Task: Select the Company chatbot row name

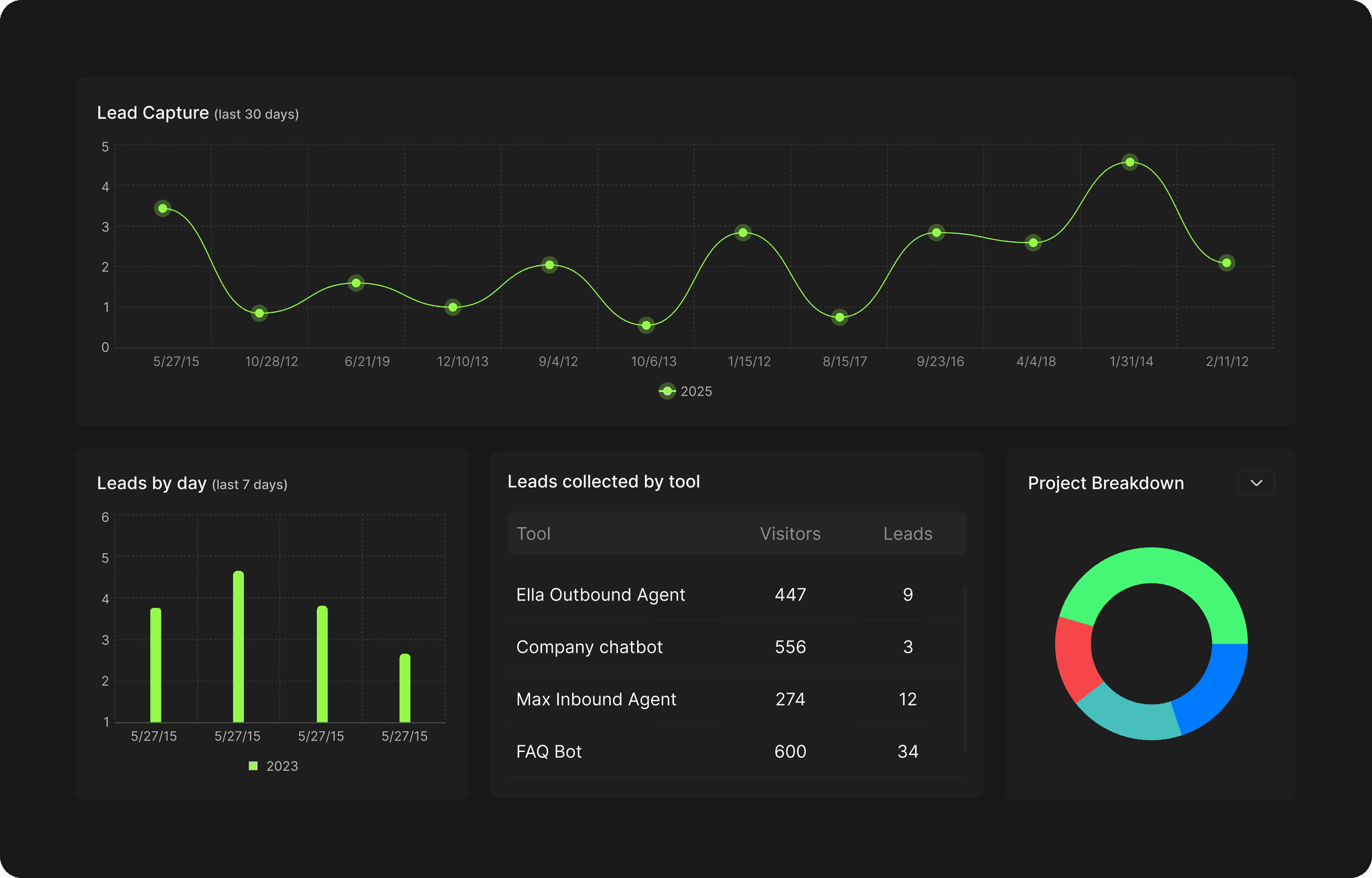Action: pos(590,647)
